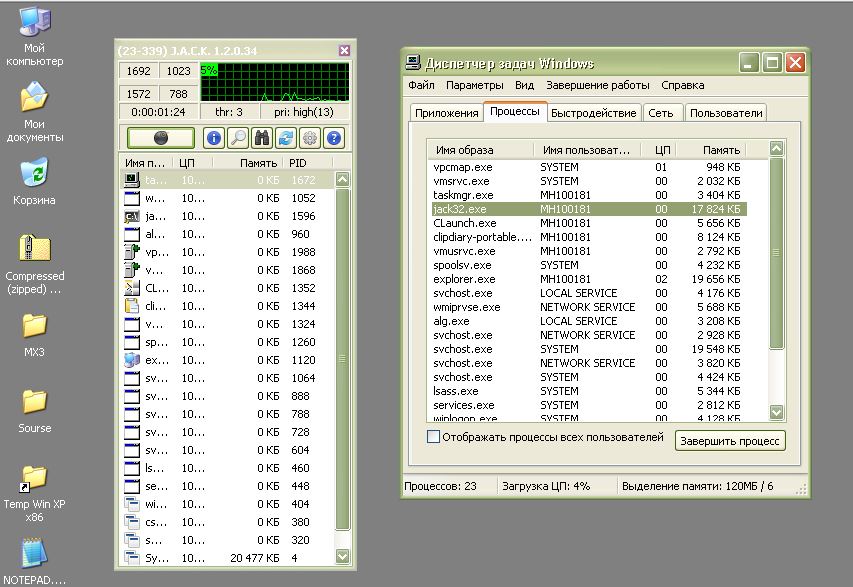Enable Отображать процессы всех пользователей checkbox
Image resolution: width=853 pixels, height=587 pixels.
(x=433, y=437)
